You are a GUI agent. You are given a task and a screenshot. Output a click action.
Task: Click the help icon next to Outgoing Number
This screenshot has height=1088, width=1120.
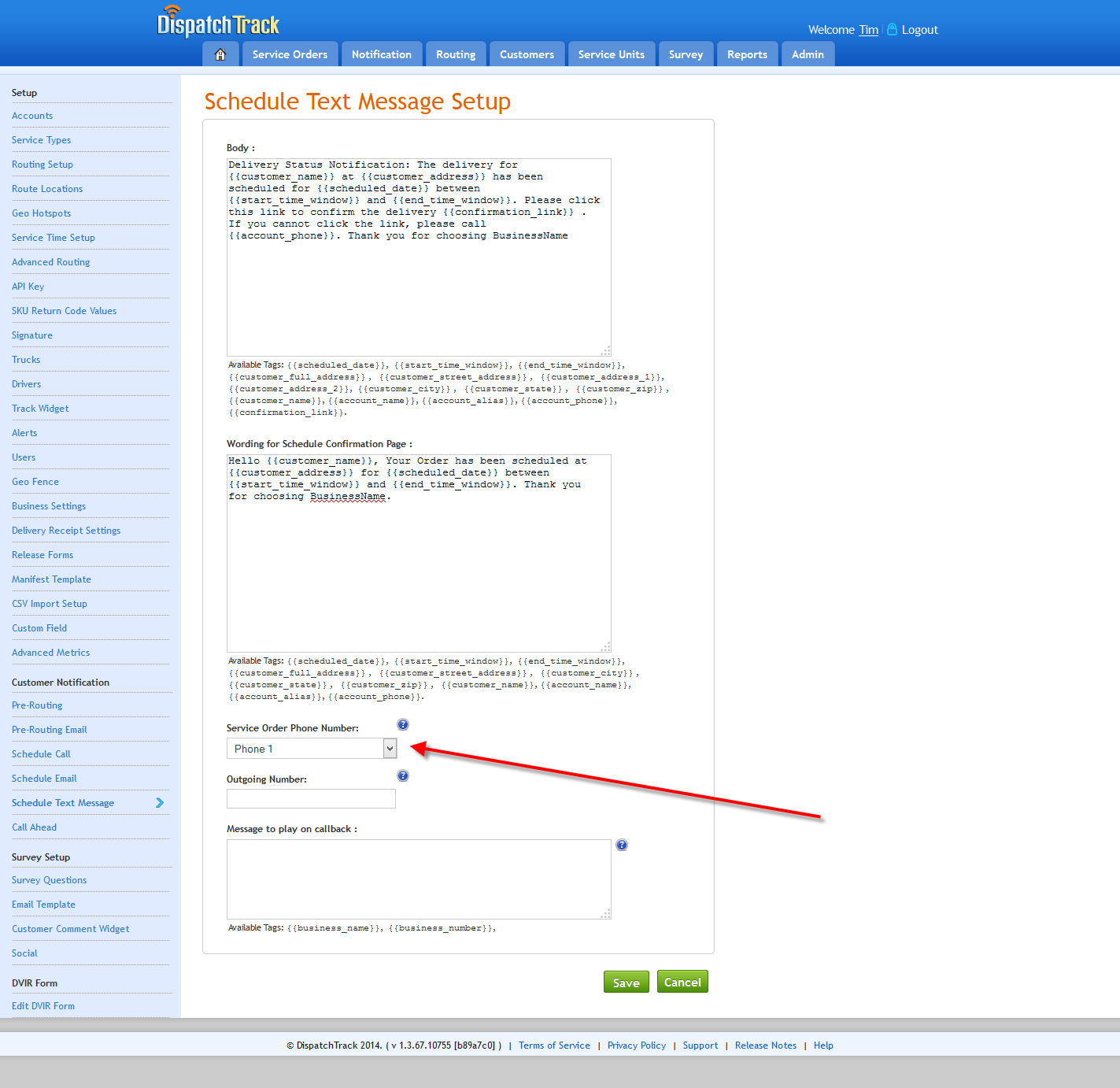point(402,775)
